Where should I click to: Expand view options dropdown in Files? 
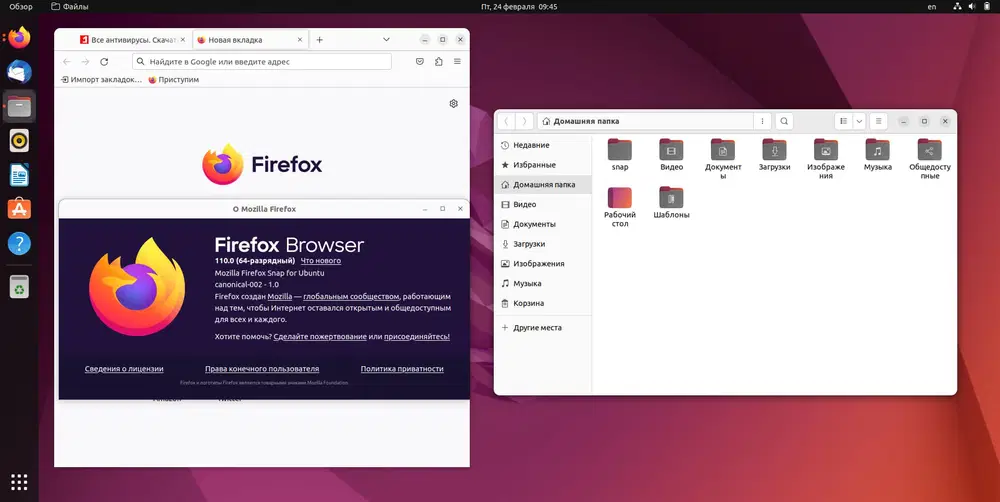pyautogui.click(x=859, y=121)
